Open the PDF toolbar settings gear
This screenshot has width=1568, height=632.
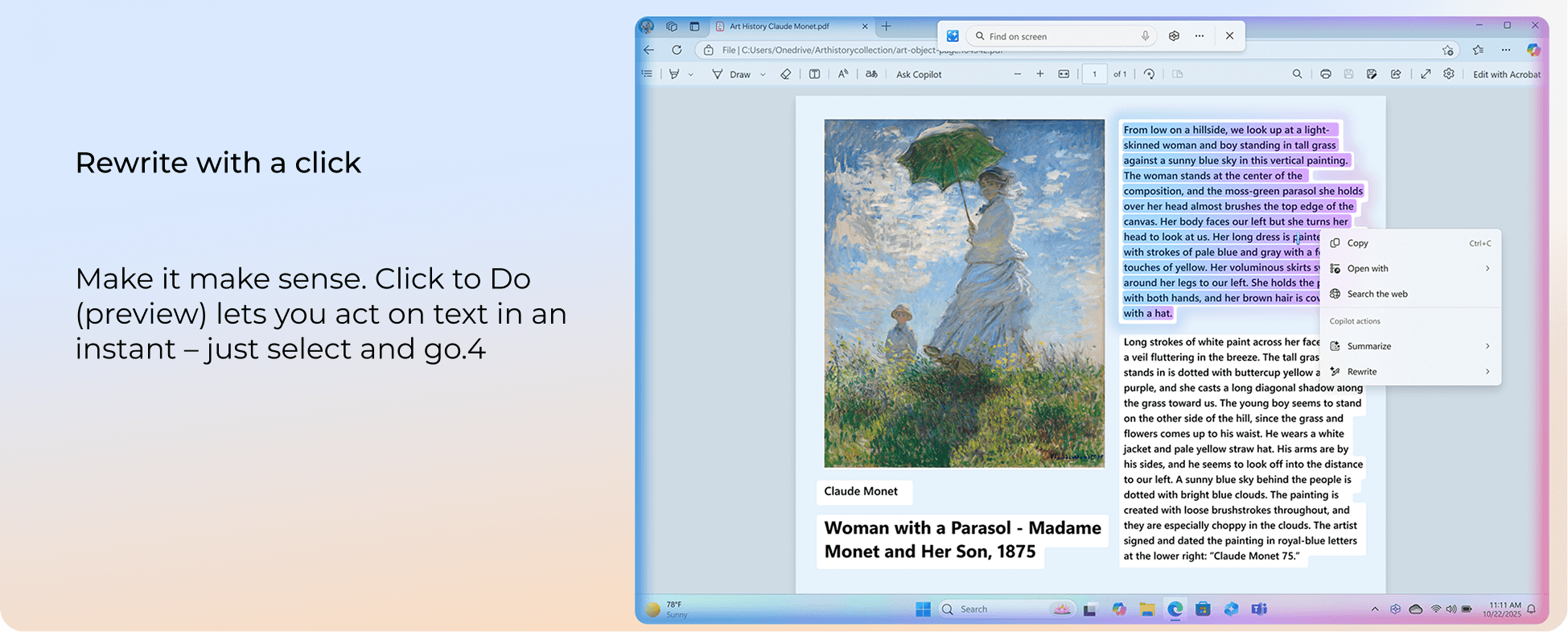tap(1449, 74)
